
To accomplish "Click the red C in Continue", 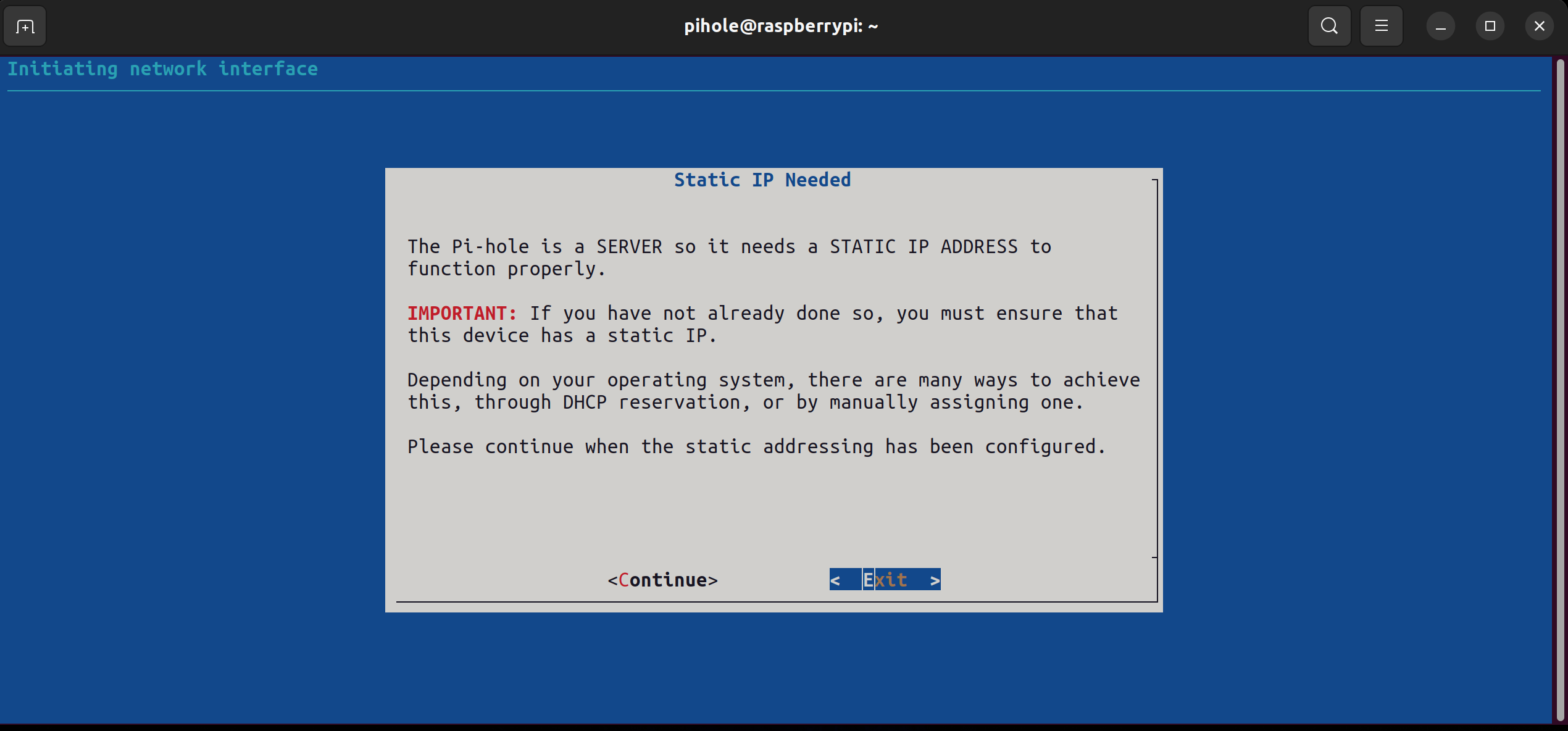I will coord(623,580).
